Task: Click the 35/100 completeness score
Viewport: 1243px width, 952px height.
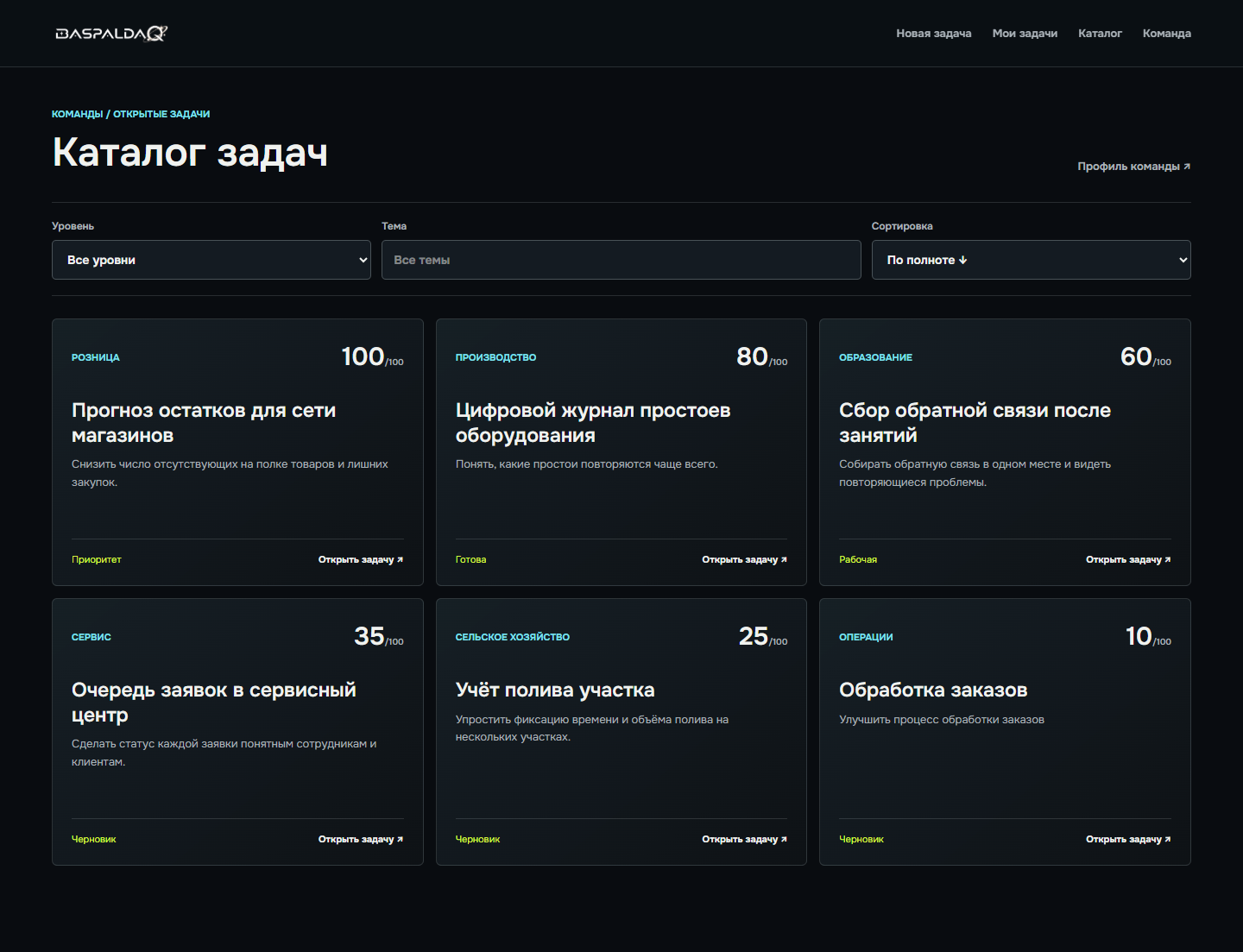Action: point(379,637)
